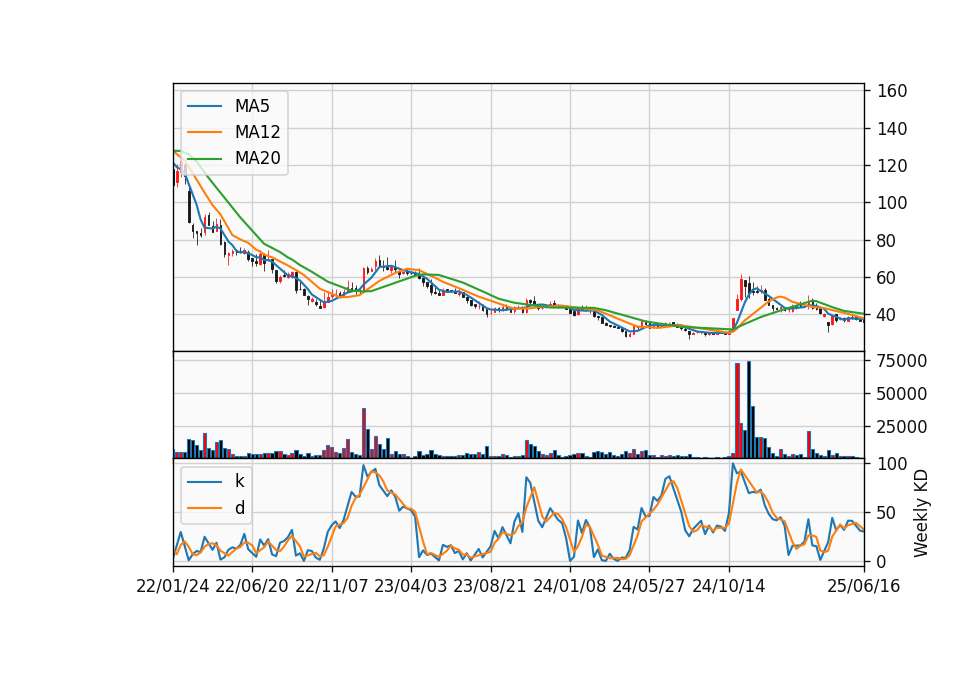Viewport: 960px width, 690px height.
Task: Click the MA20 legend label
Action: (x=257, y=158)
